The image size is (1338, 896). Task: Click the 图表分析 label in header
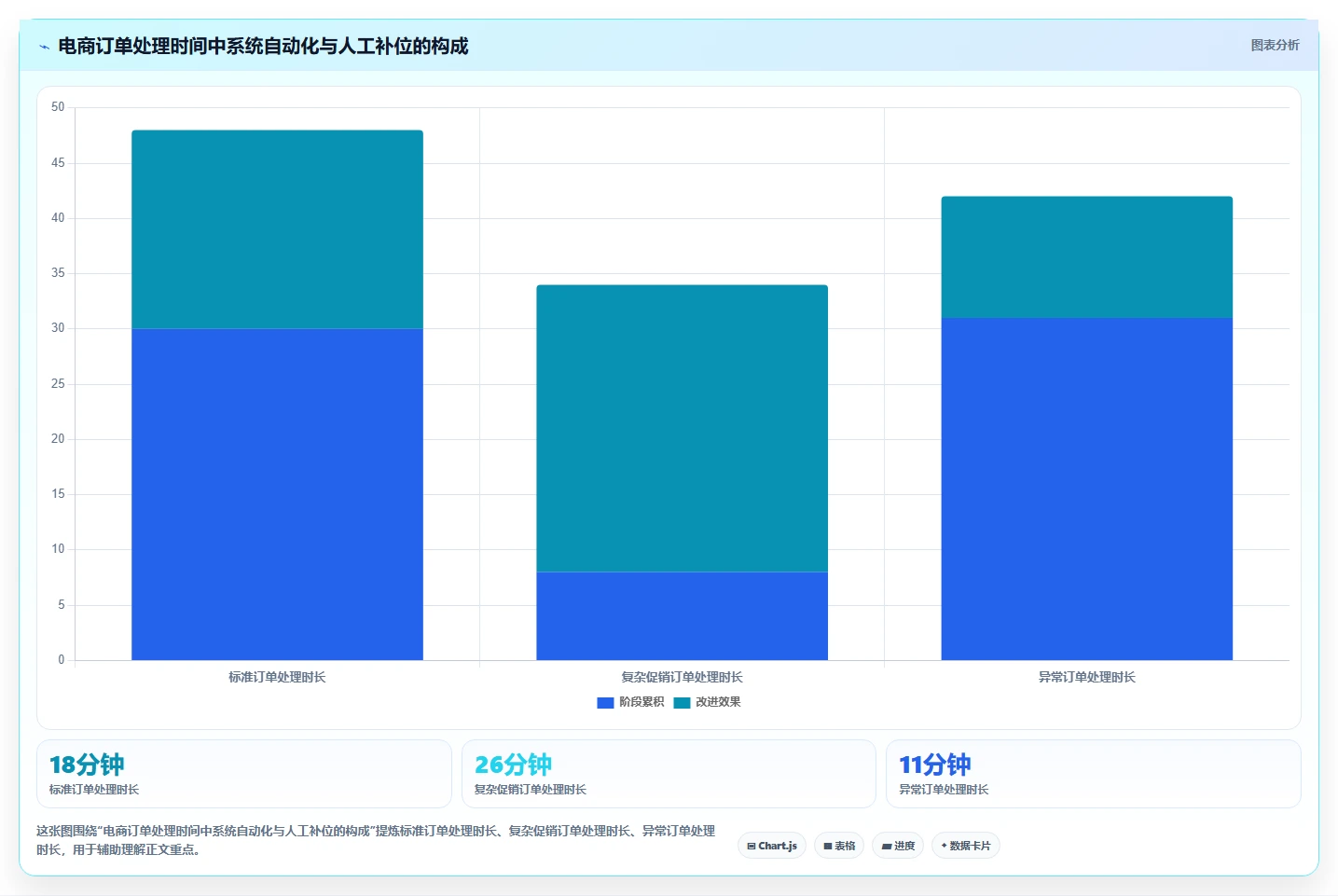click(x=1275, y=45)
